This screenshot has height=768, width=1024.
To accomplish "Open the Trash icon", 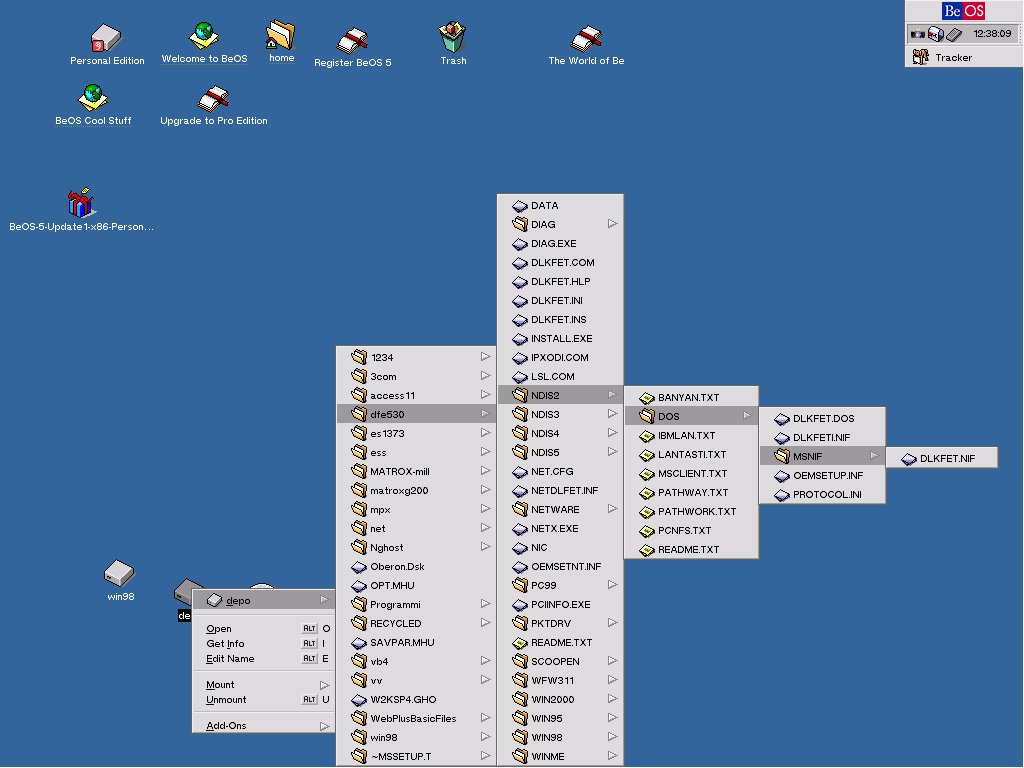I will tap(453, 39).
